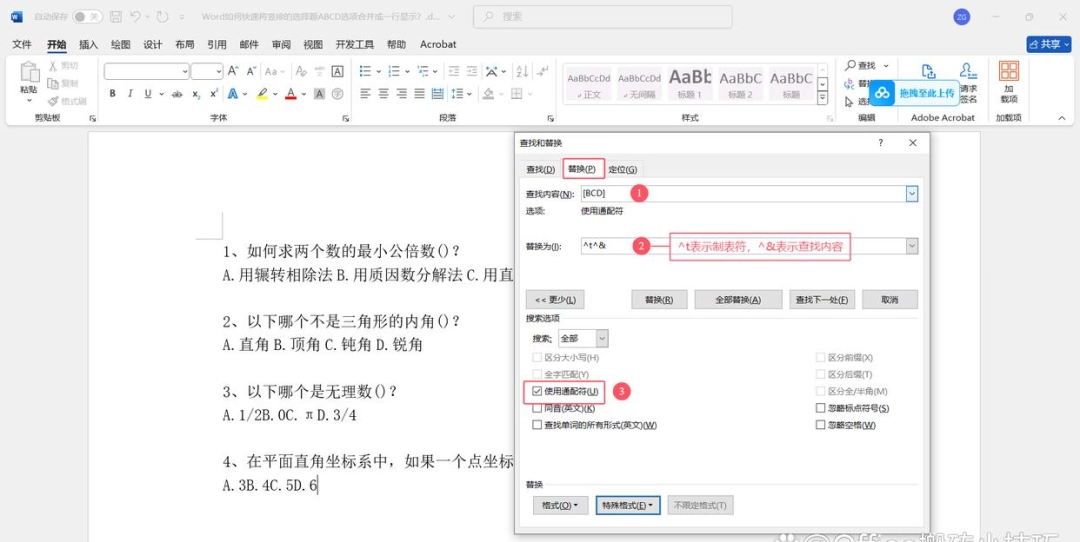Insert numbered list
This screenshot has width=1080, height=542.
394,71
